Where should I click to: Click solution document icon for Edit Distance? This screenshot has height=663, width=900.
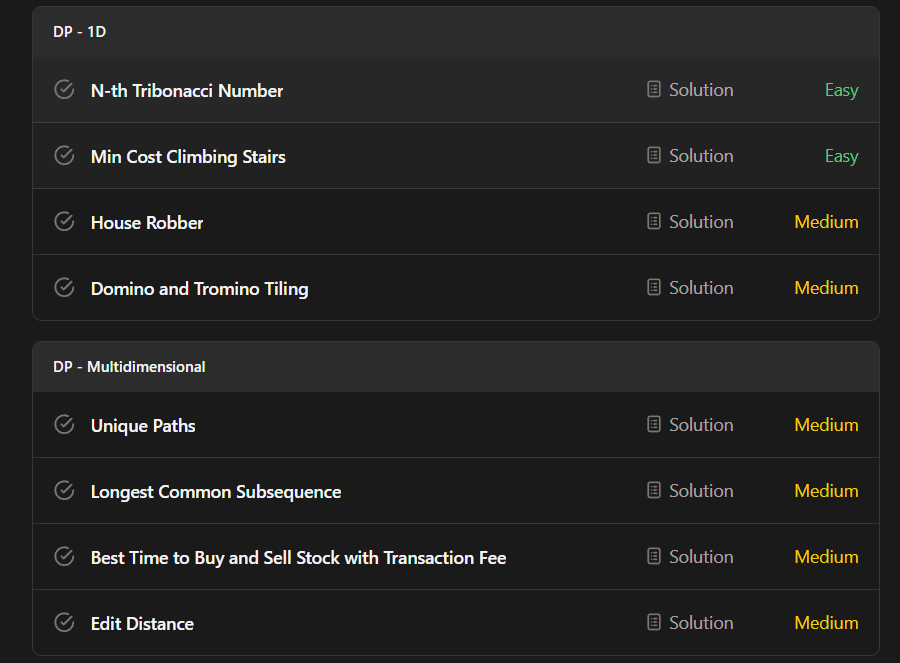point(654,623)
